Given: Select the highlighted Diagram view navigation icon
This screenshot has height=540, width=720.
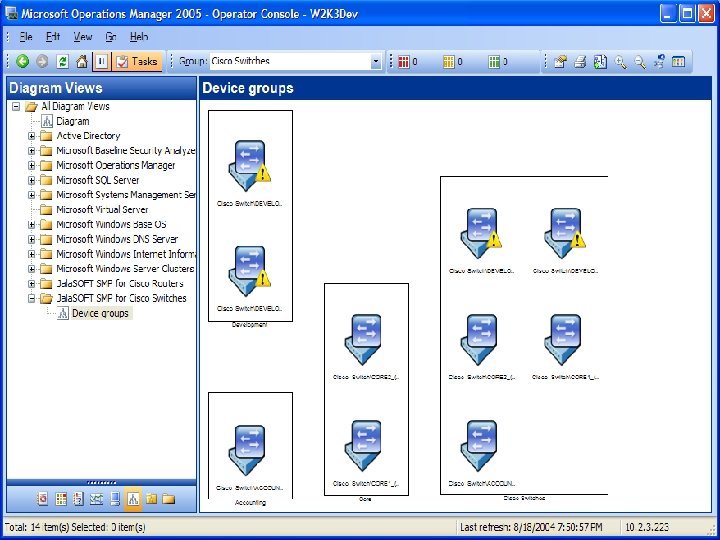Looking at the screenshot, I should coord(133,499).
